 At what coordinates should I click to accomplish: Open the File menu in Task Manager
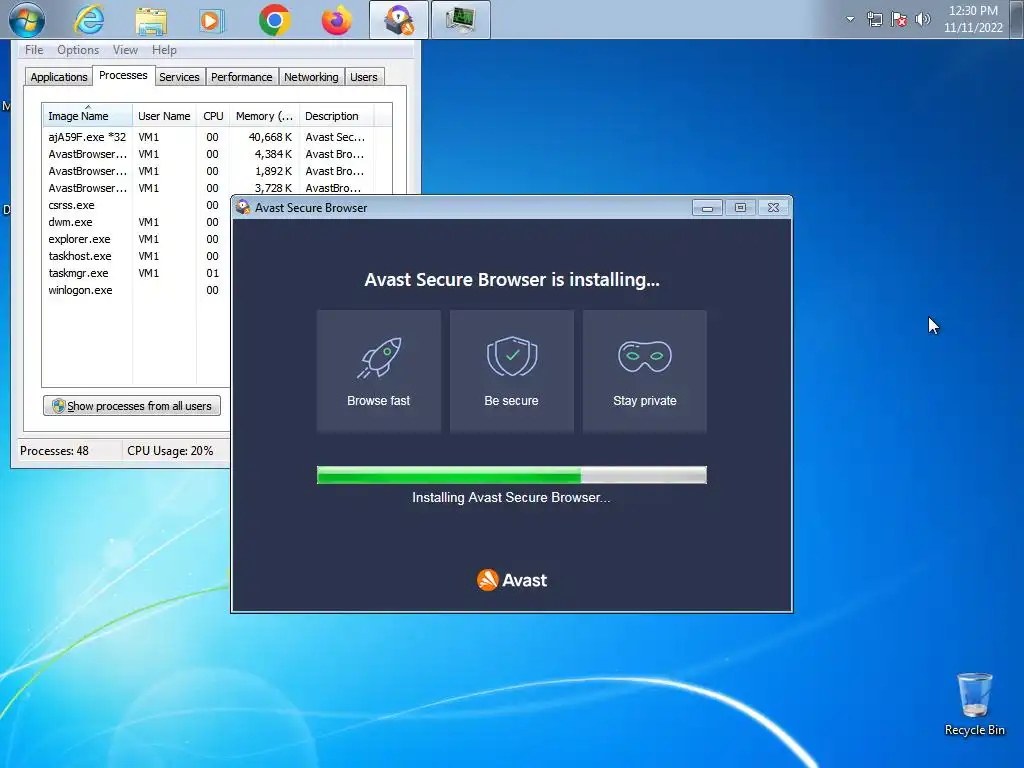(34, 50)
